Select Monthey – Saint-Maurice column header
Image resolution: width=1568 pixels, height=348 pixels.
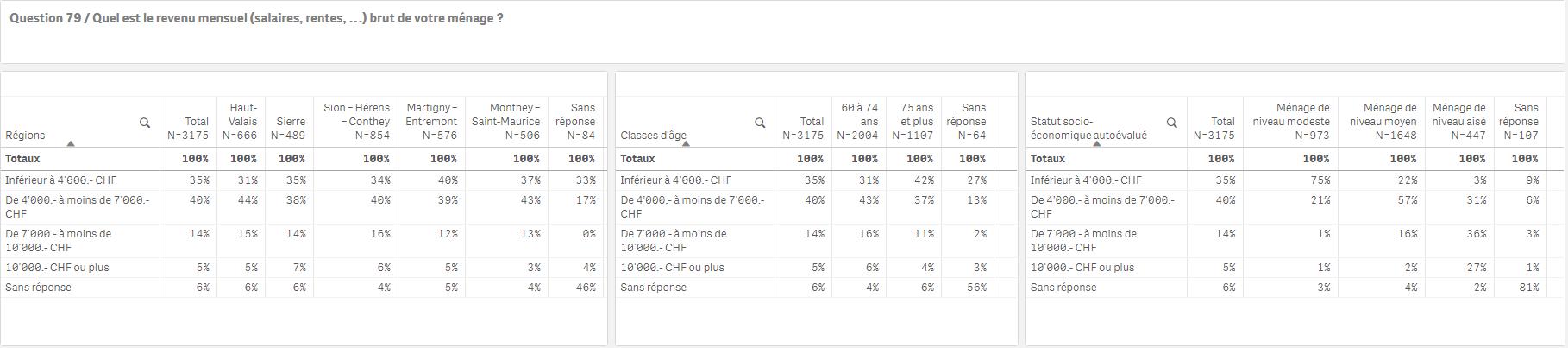tap(506, 122)
